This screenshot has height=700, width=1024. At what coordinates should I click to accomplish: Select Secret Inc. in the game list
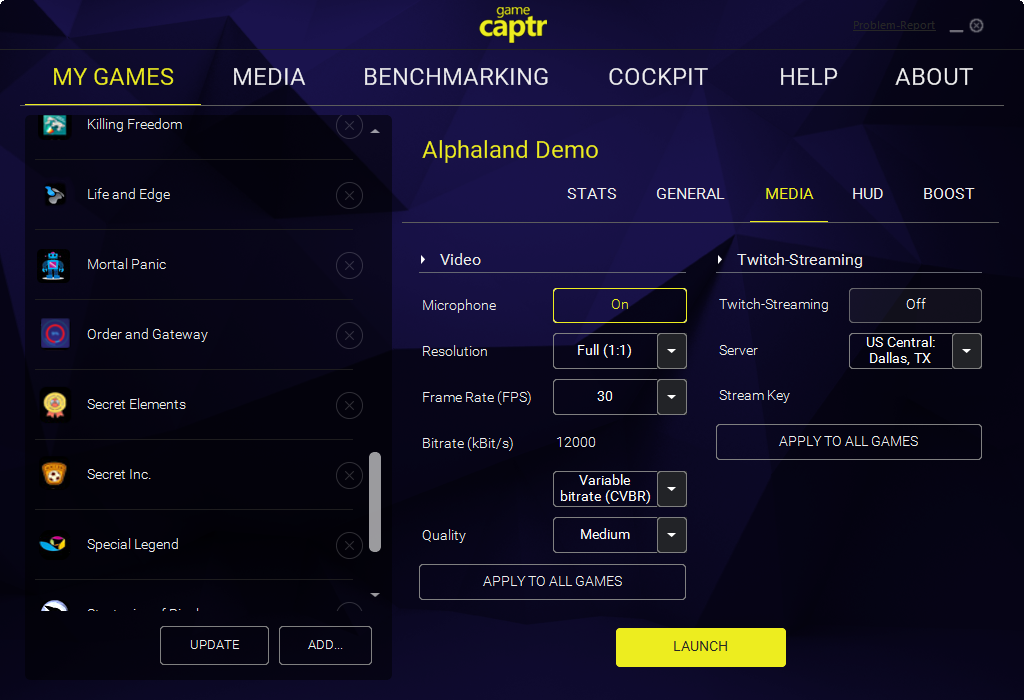point(194,475)
